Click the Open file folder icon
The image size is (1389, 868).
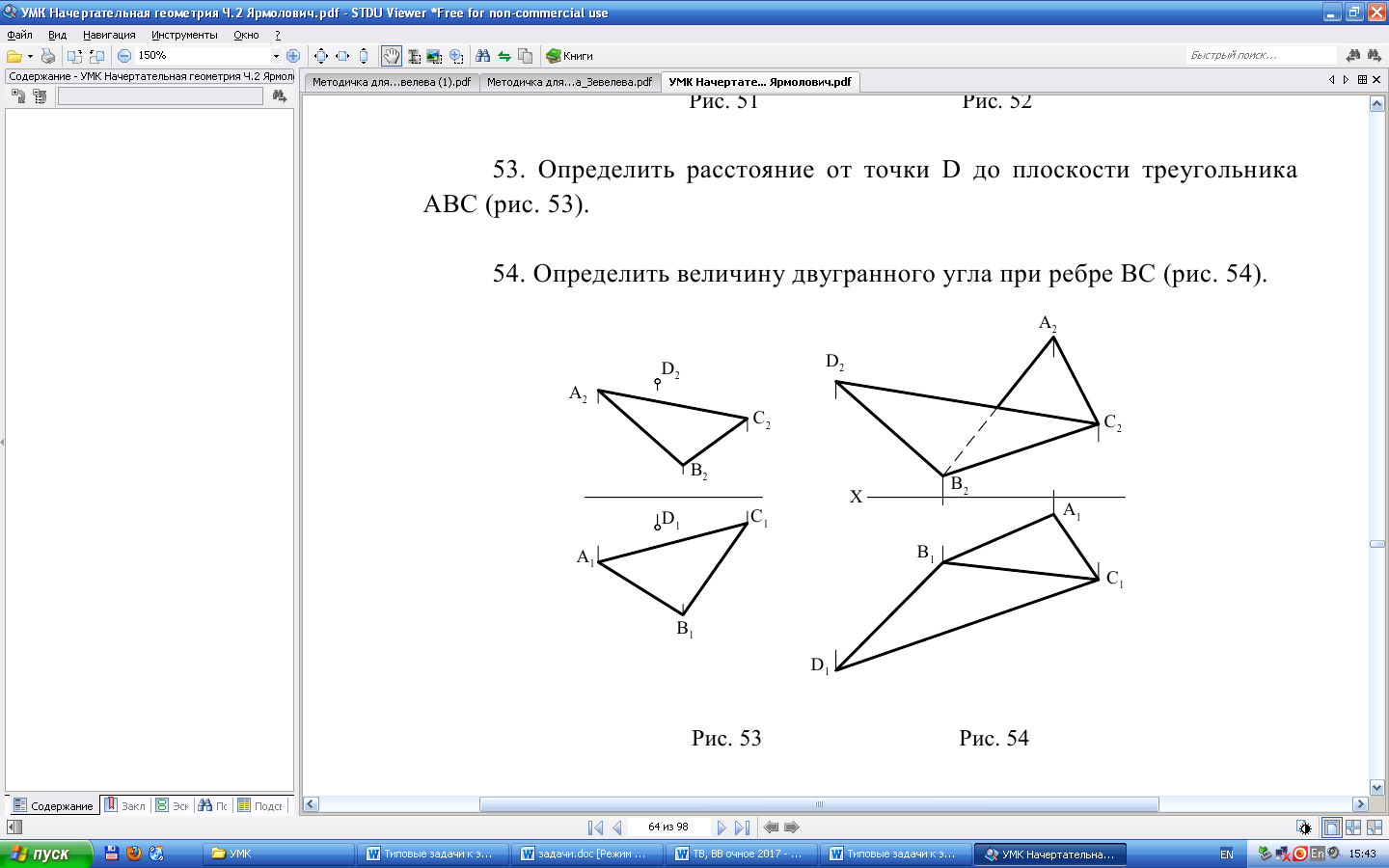(x=14, y=56)
